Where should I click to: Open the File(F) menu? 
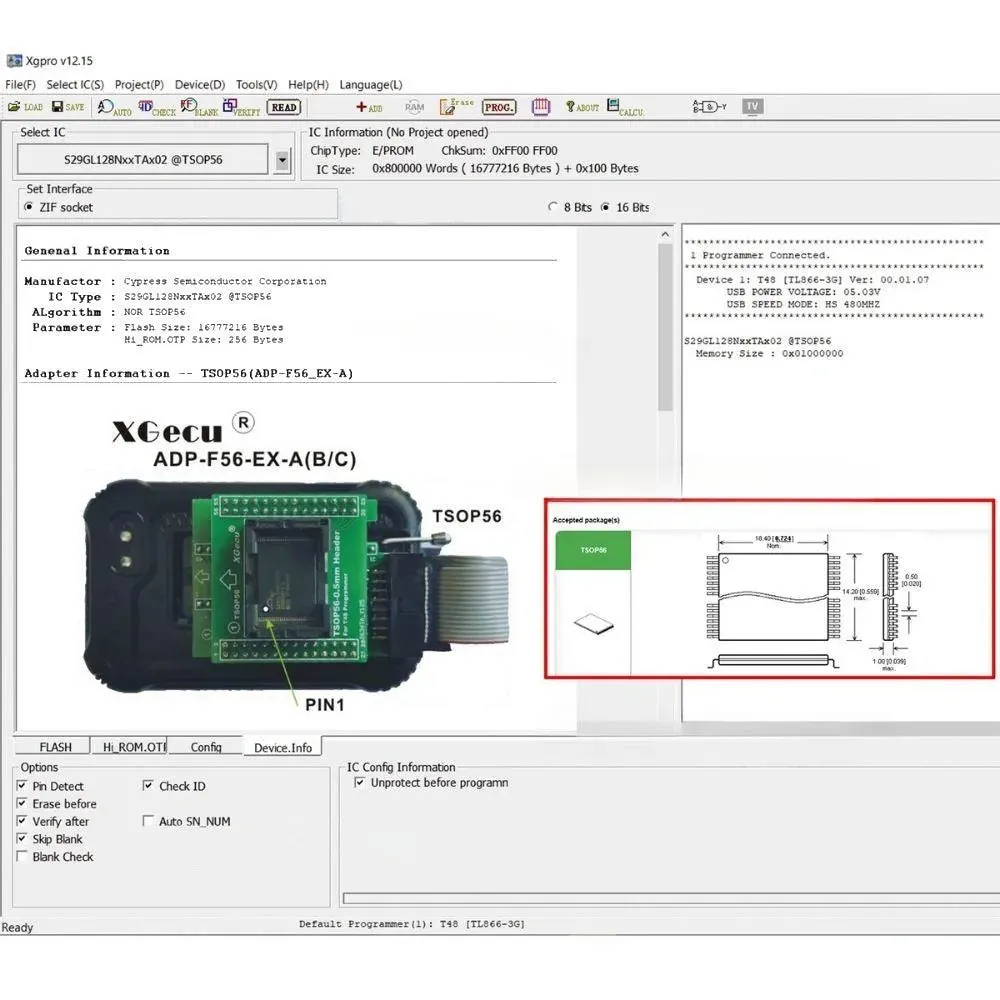pyautogui.click(x=20, y=85)
